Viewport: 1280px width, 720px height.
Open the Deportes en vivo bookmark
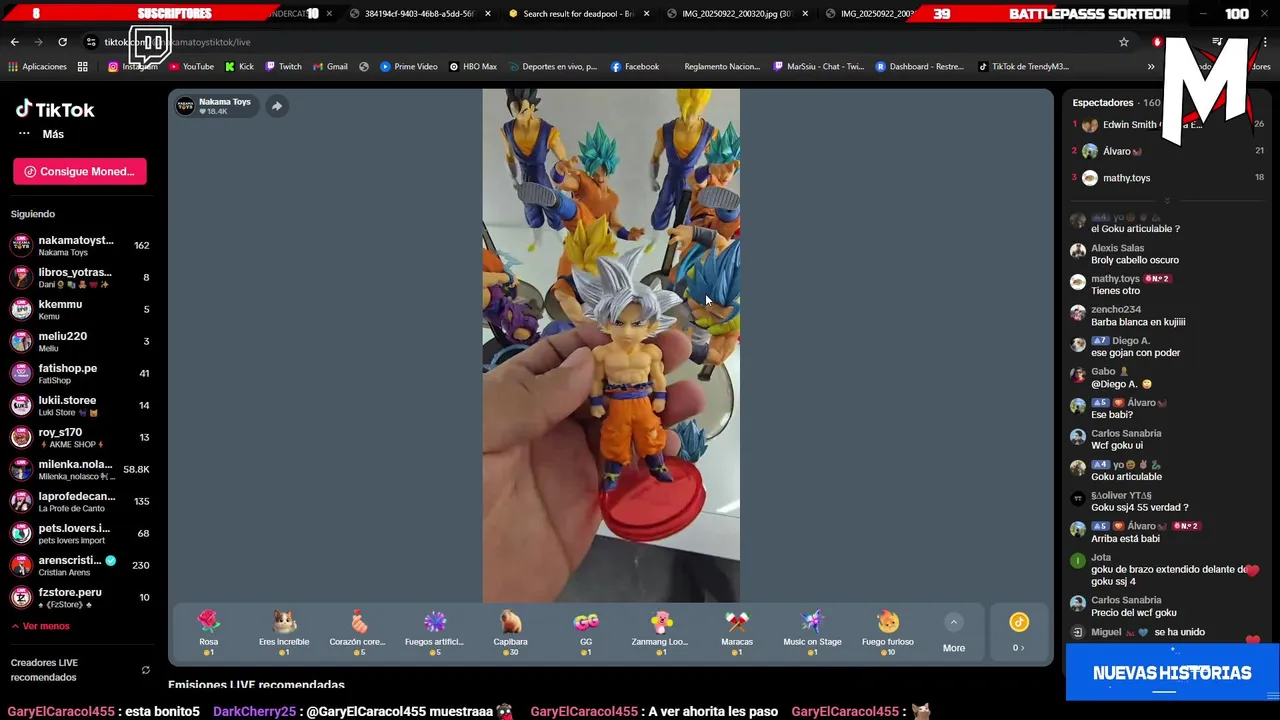(x=552, y=67)
